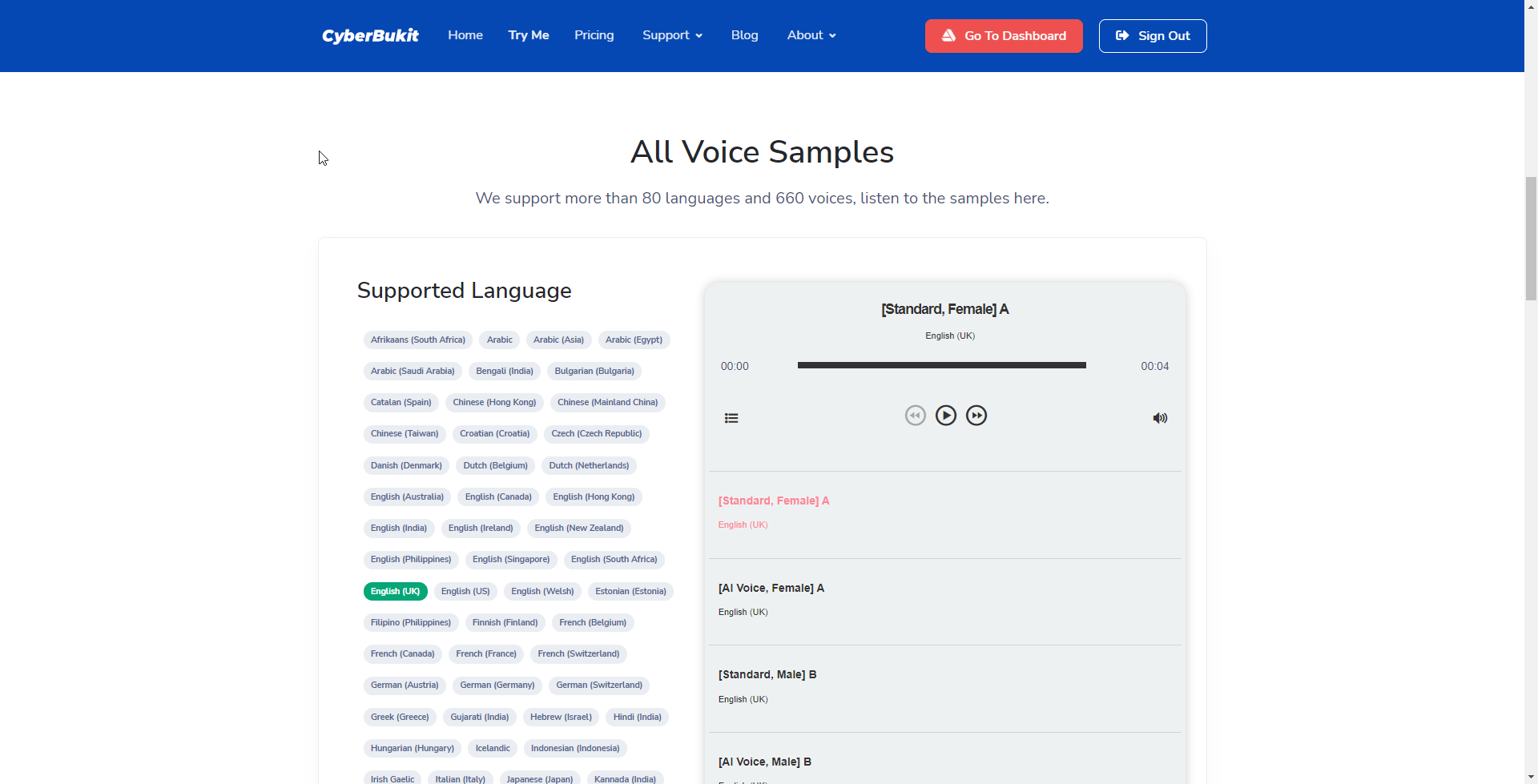Choose Dutch (Belgium) language
Image resolution: width=1538 pixels, height=784 pixels.
pos(496,465)
